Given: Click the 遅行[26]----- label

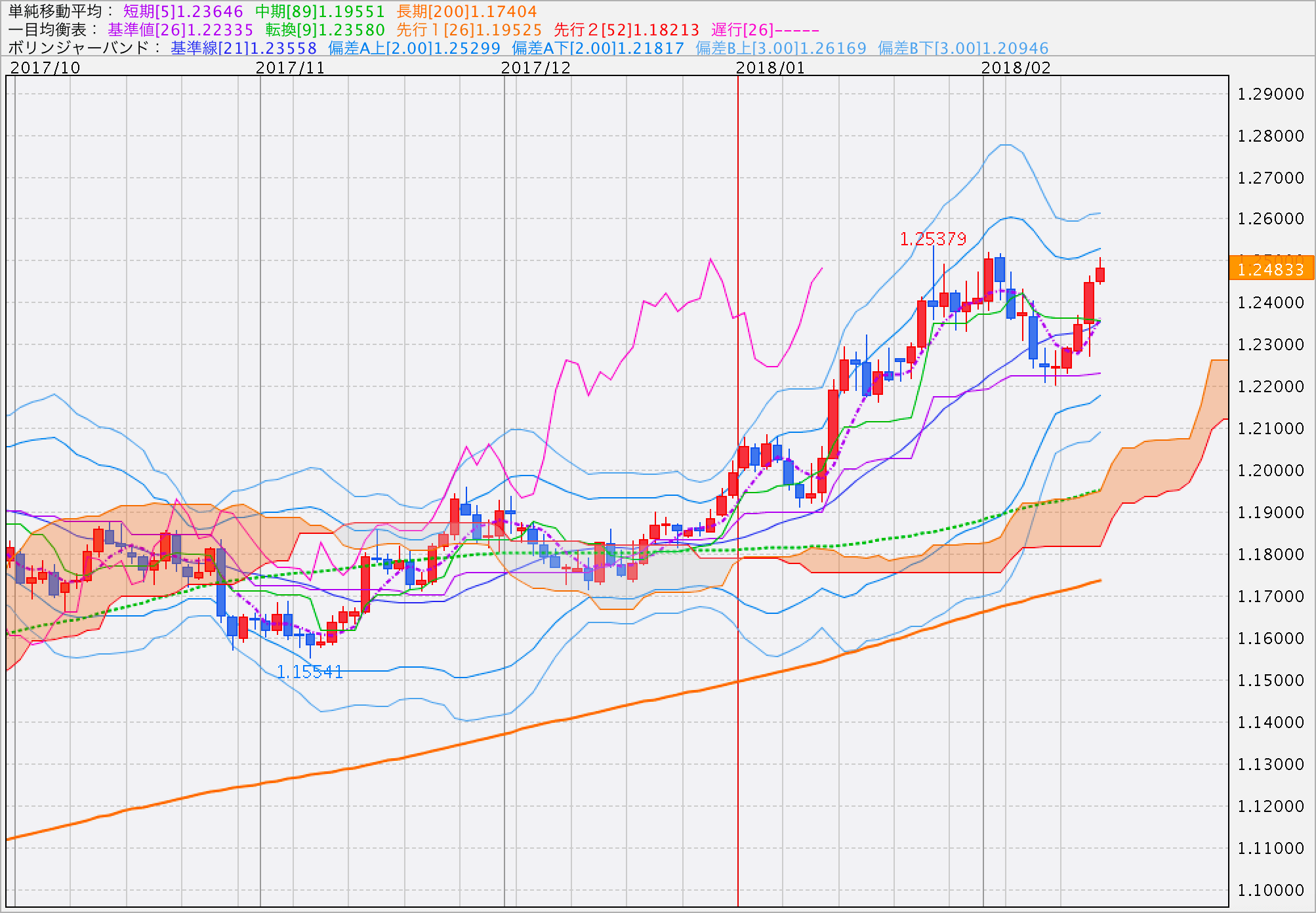Looking at the screenshot, I should 766,30.
